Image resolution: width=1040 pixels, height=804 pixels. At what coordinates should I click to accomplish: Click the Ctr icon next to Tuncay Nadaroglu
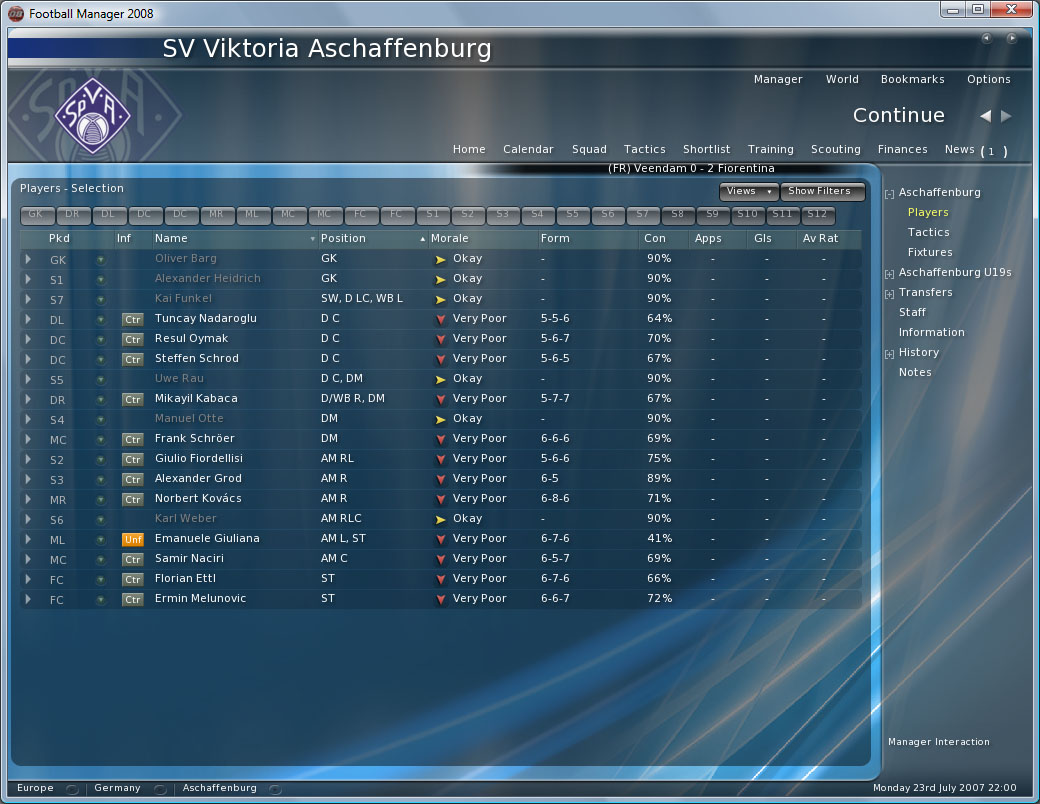pos(132,319)
